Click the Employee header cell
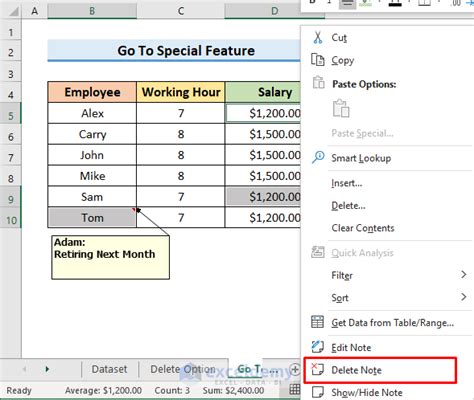This screenshot has height=400, width=474. point(92,92)
